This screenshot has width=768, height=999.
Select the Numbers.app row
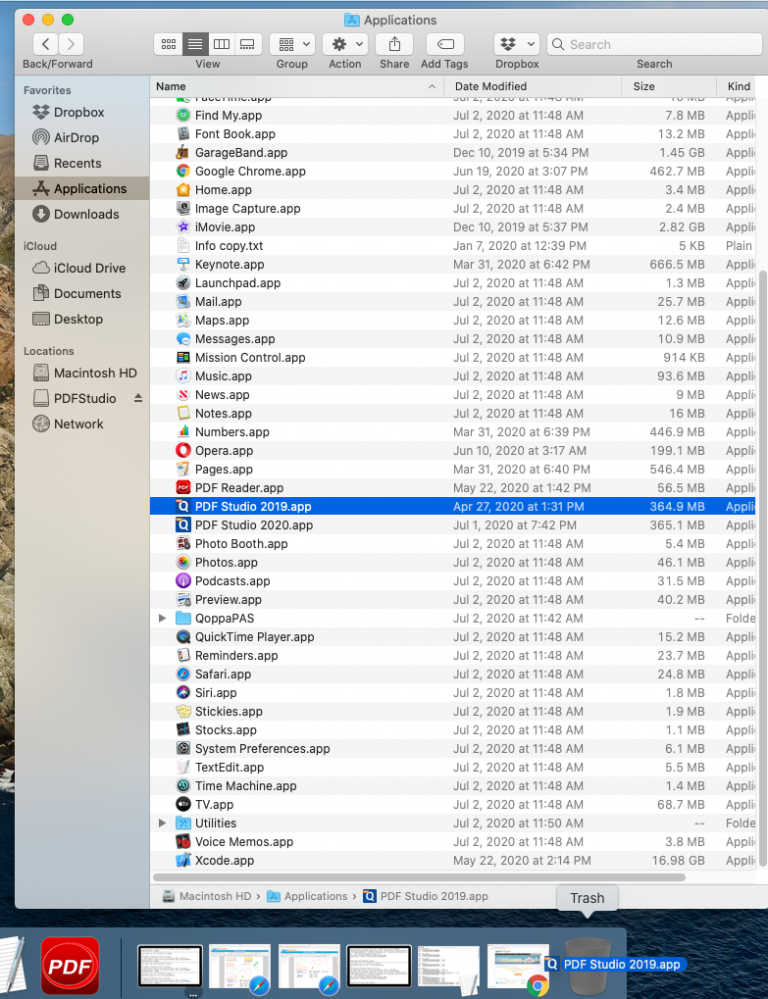tap(453, 432)
